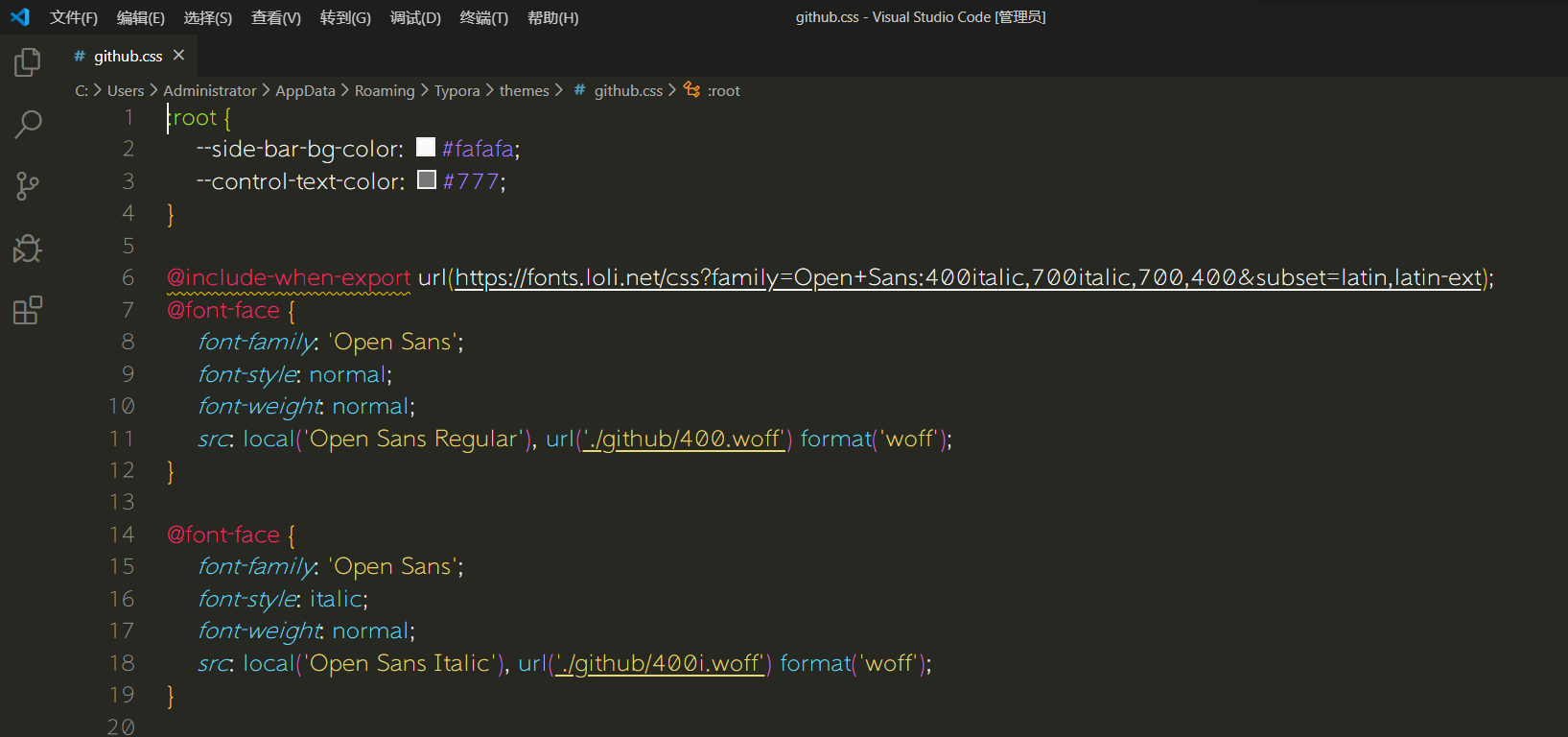The image size is (1568, 737).
Task: Click the VS Code logo icon
Action: (20, 17)
